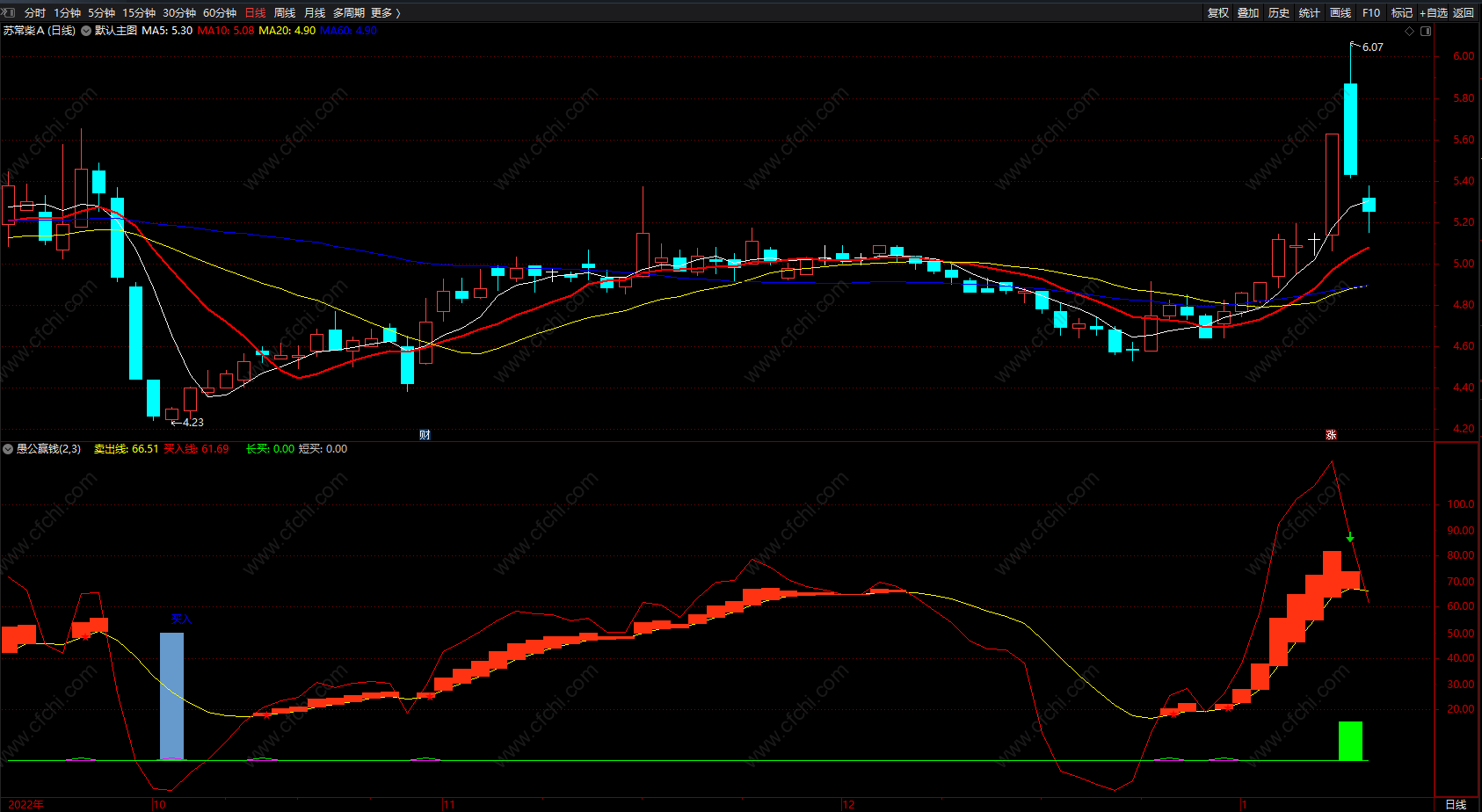
Task: Click the month 11 marker on the time axis
Action: point(449,805)
